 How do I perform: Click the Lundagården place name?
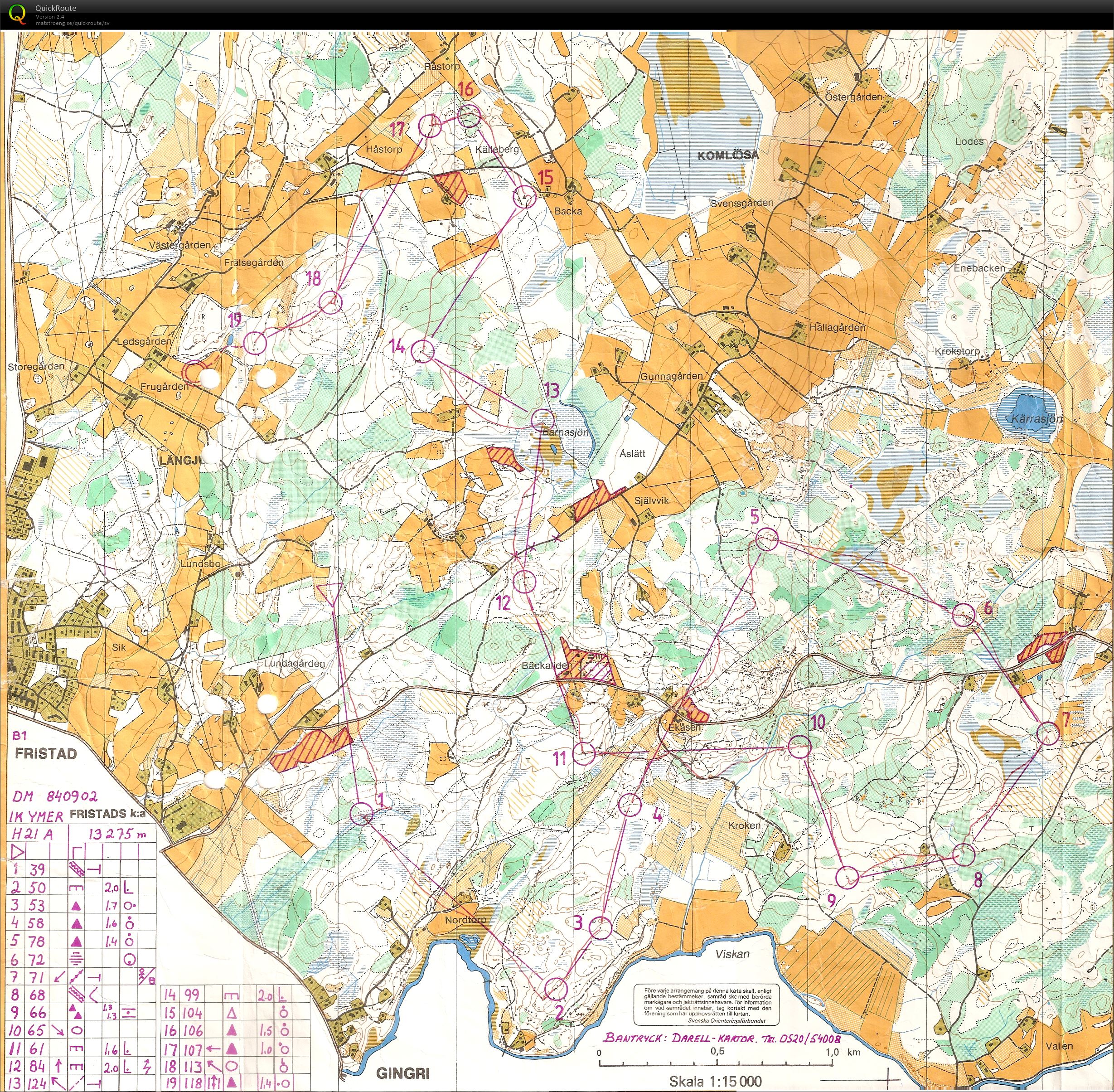tap(294, 663)
